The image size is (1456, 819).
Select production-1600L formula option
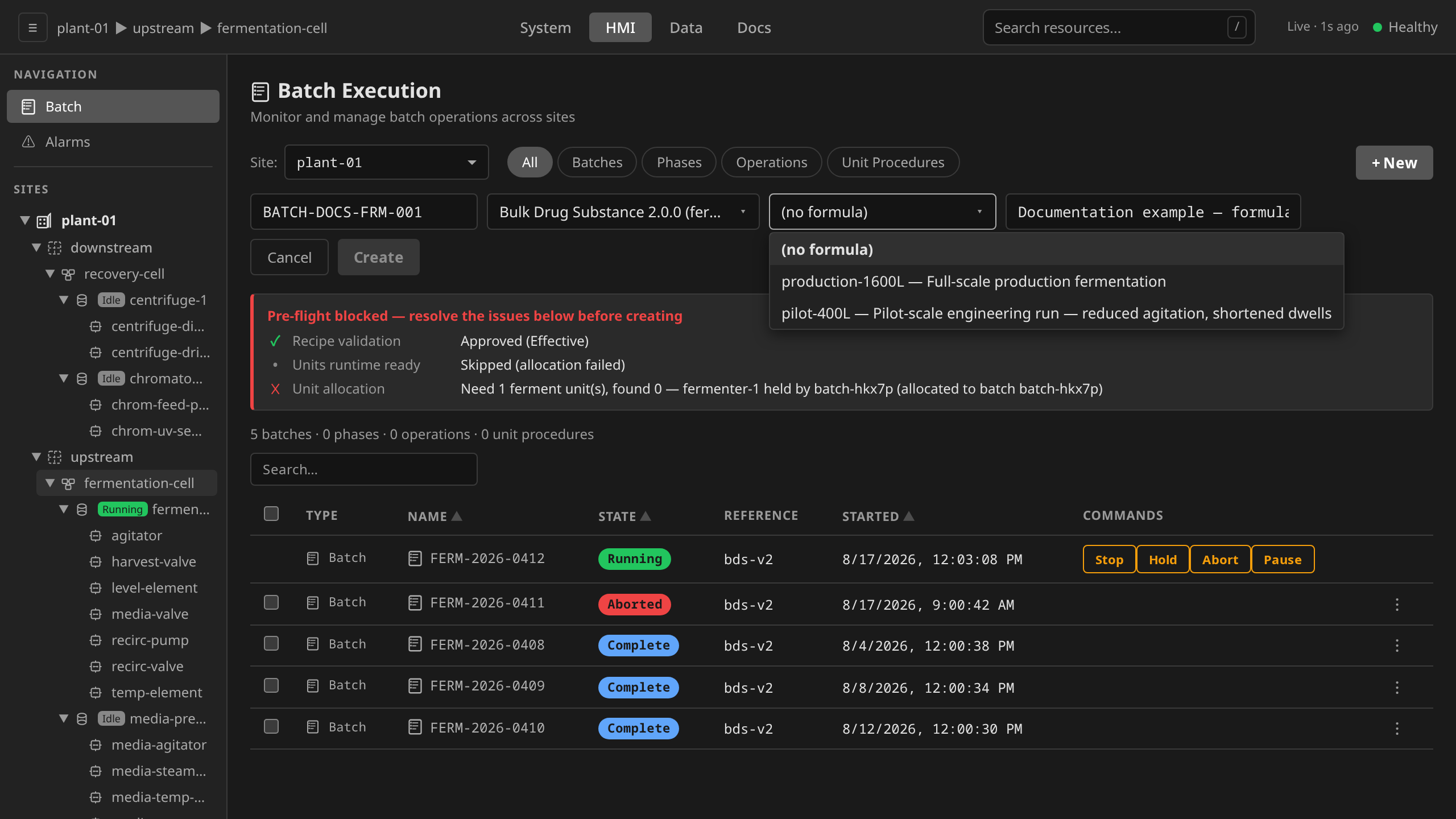(x=1056, y=282)
